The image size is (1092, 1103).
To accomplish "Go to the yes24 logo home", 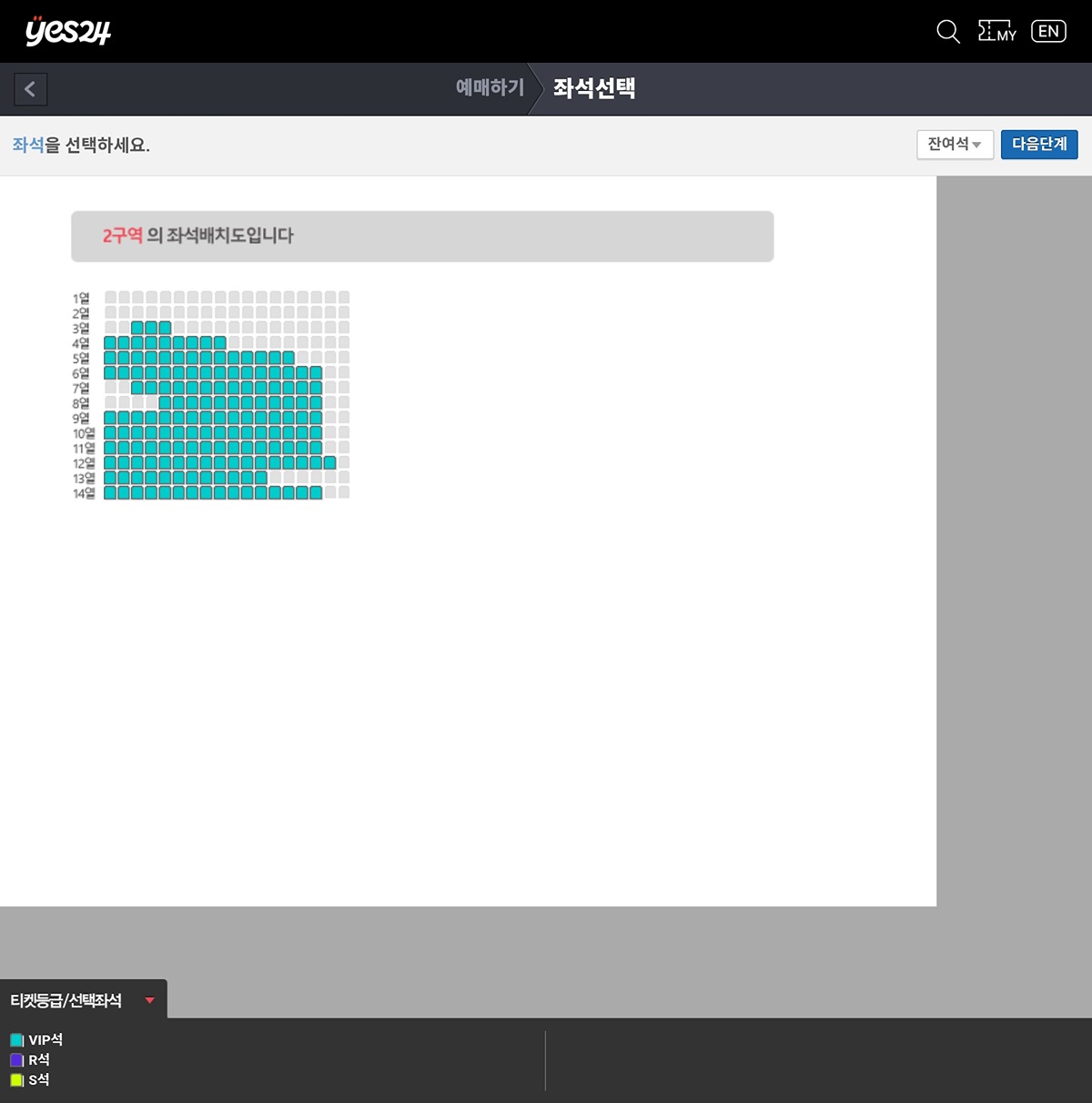I will [68, 31].
